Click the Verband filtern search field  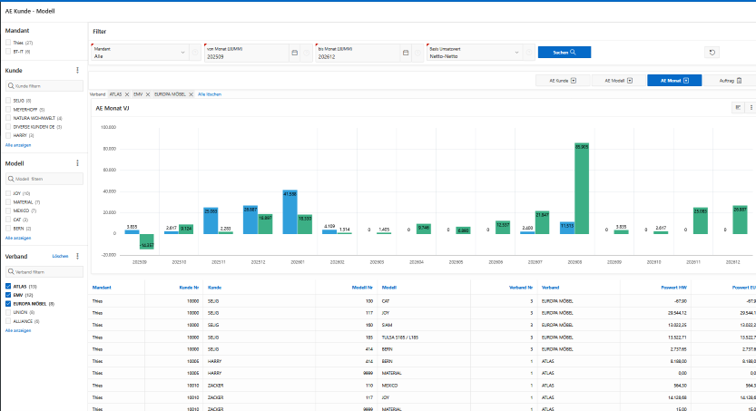44,272
